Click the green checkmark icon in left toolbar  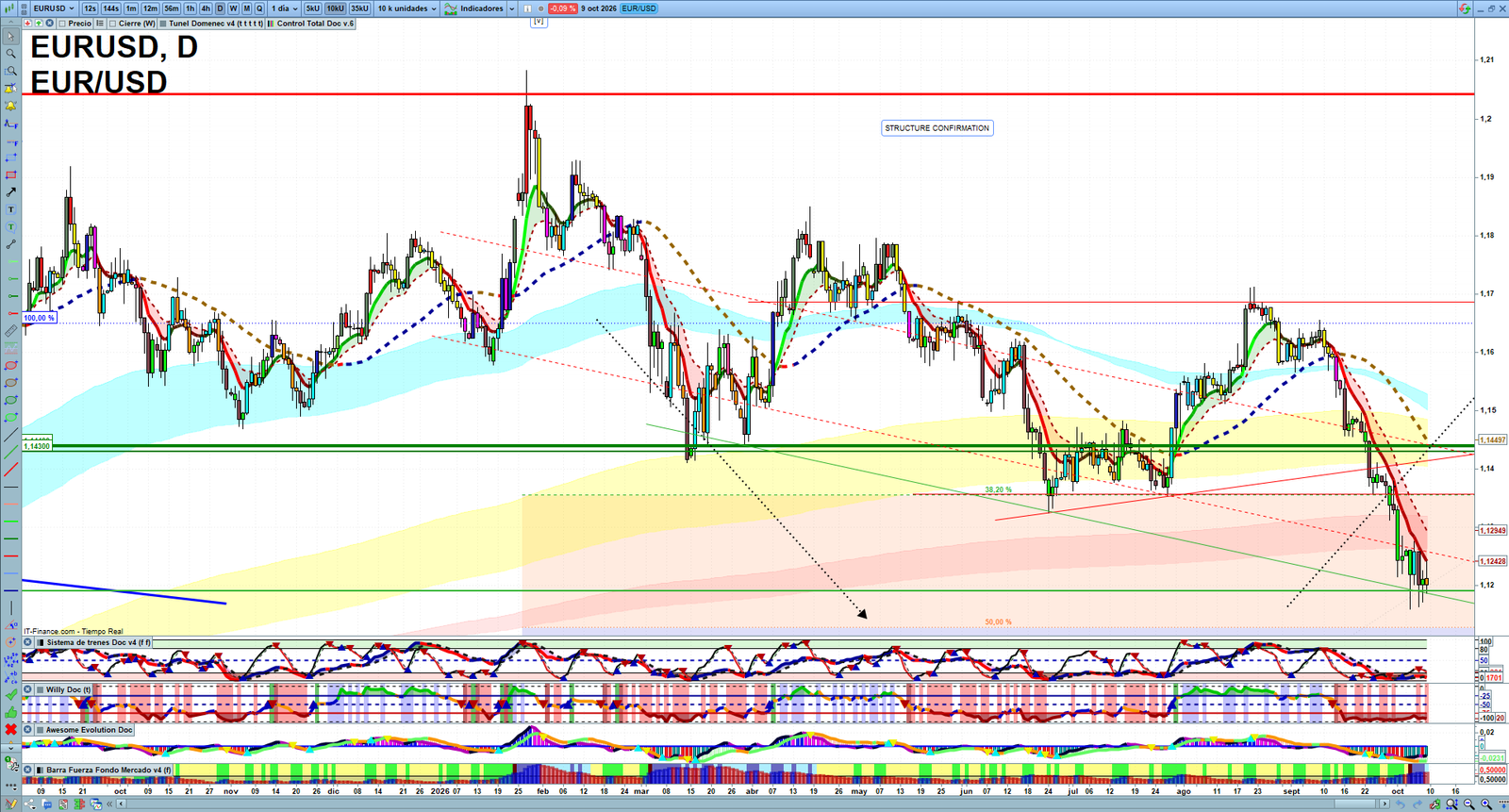coord(11,695)
